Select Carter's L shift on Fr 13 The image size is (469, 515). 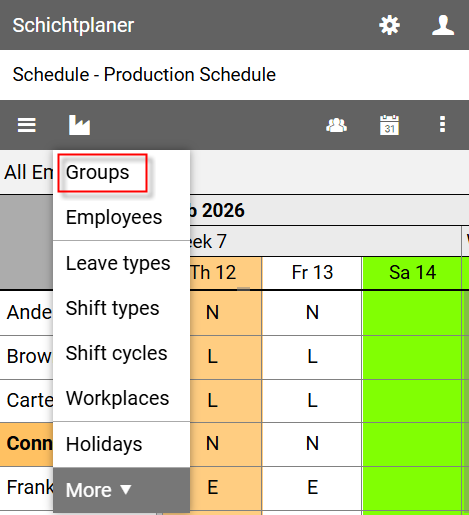coord(312,401)
